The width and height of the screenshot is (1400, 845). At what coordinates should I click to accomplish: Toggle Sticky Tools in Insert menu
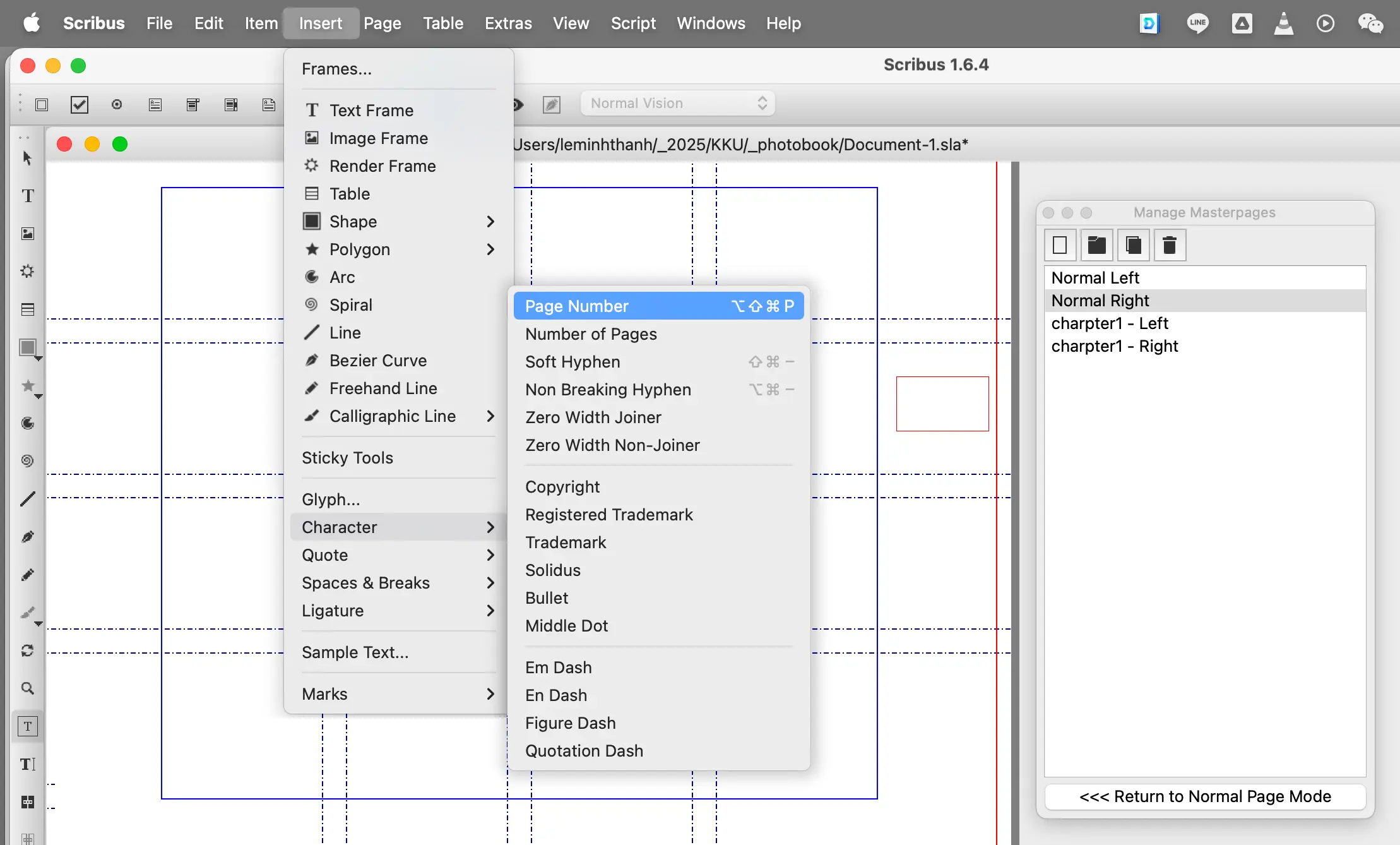tap(347, 458)
